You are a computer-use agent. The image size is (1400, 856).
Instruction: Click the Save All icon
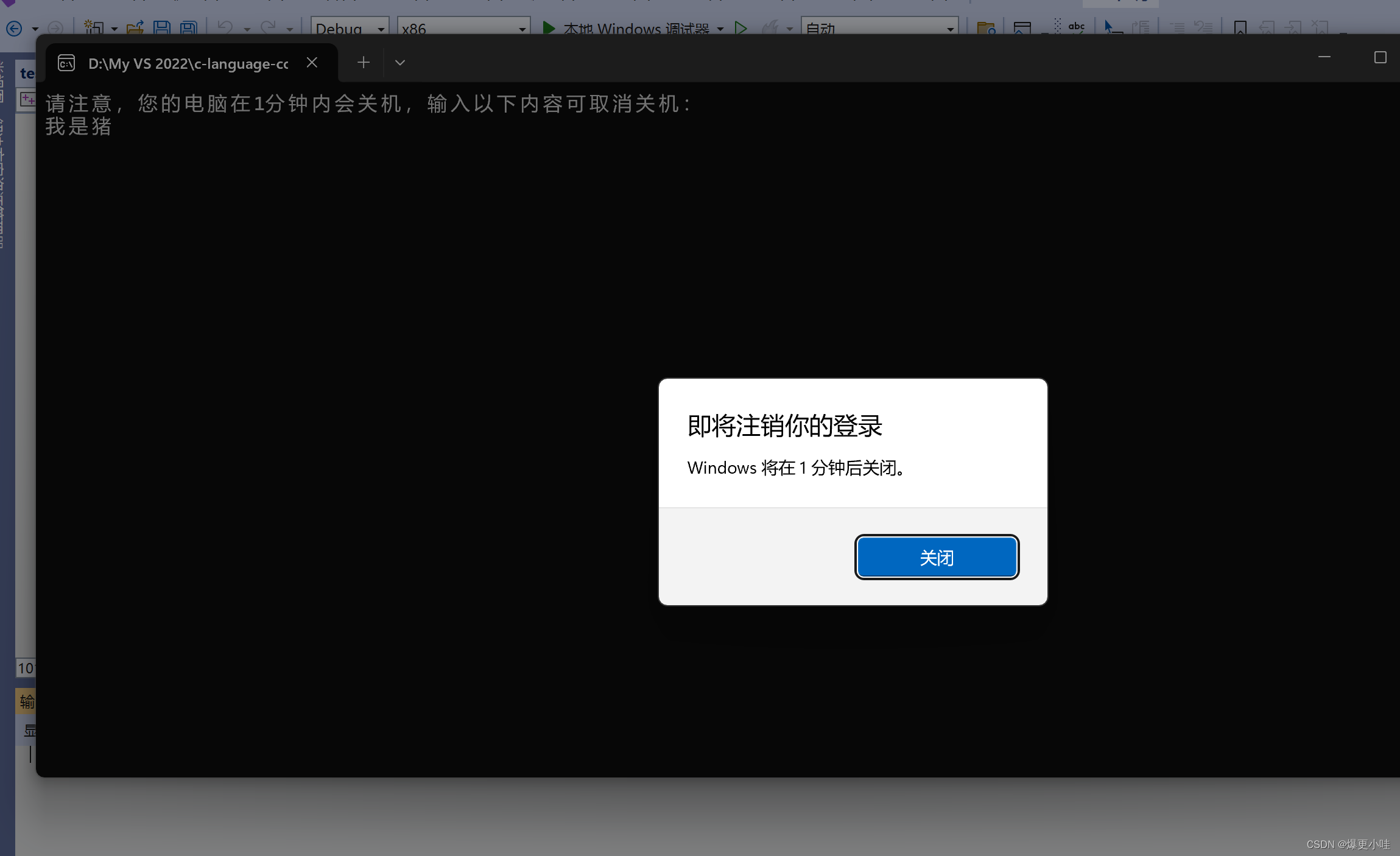tap(189, 27)
